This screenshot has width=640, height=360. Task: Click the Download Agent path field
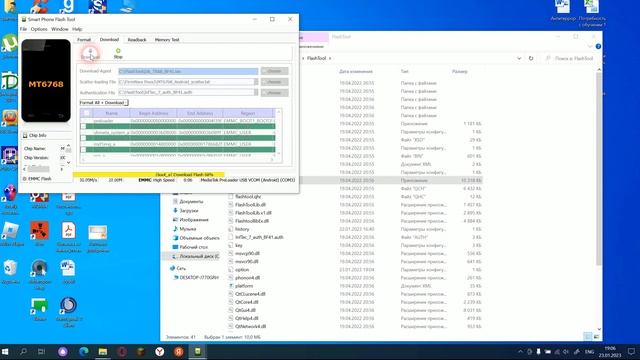(x=188, y=71)
